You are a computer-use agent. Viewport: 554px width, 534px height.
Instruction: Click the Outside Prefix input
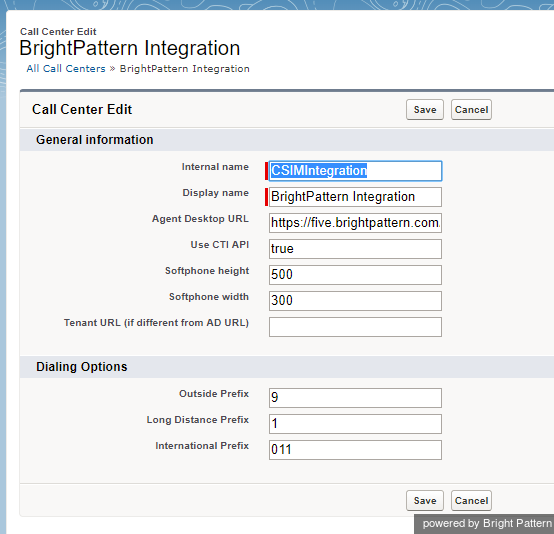coord(355,398)
